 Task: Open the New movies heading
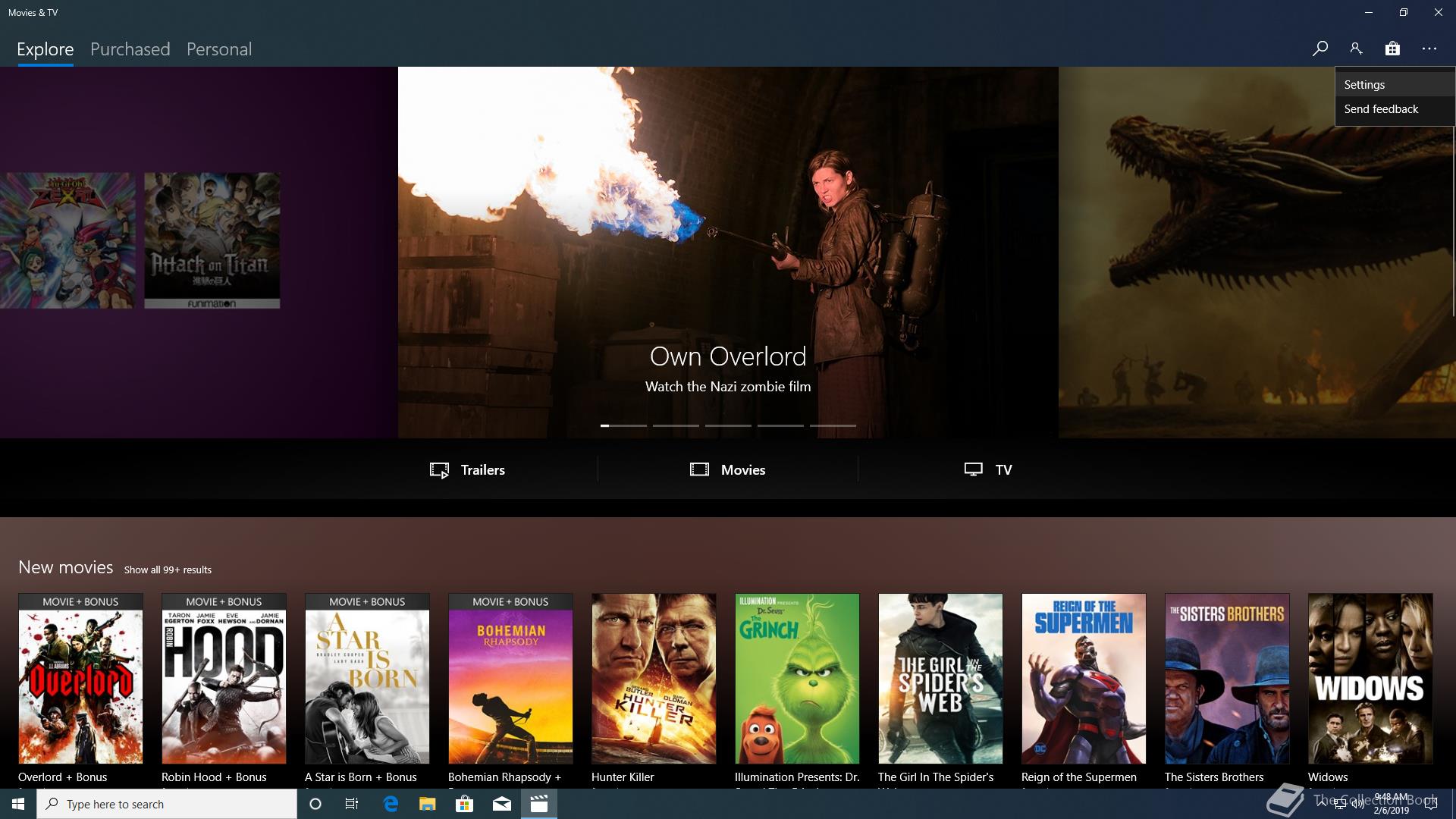tap(65, 567)
